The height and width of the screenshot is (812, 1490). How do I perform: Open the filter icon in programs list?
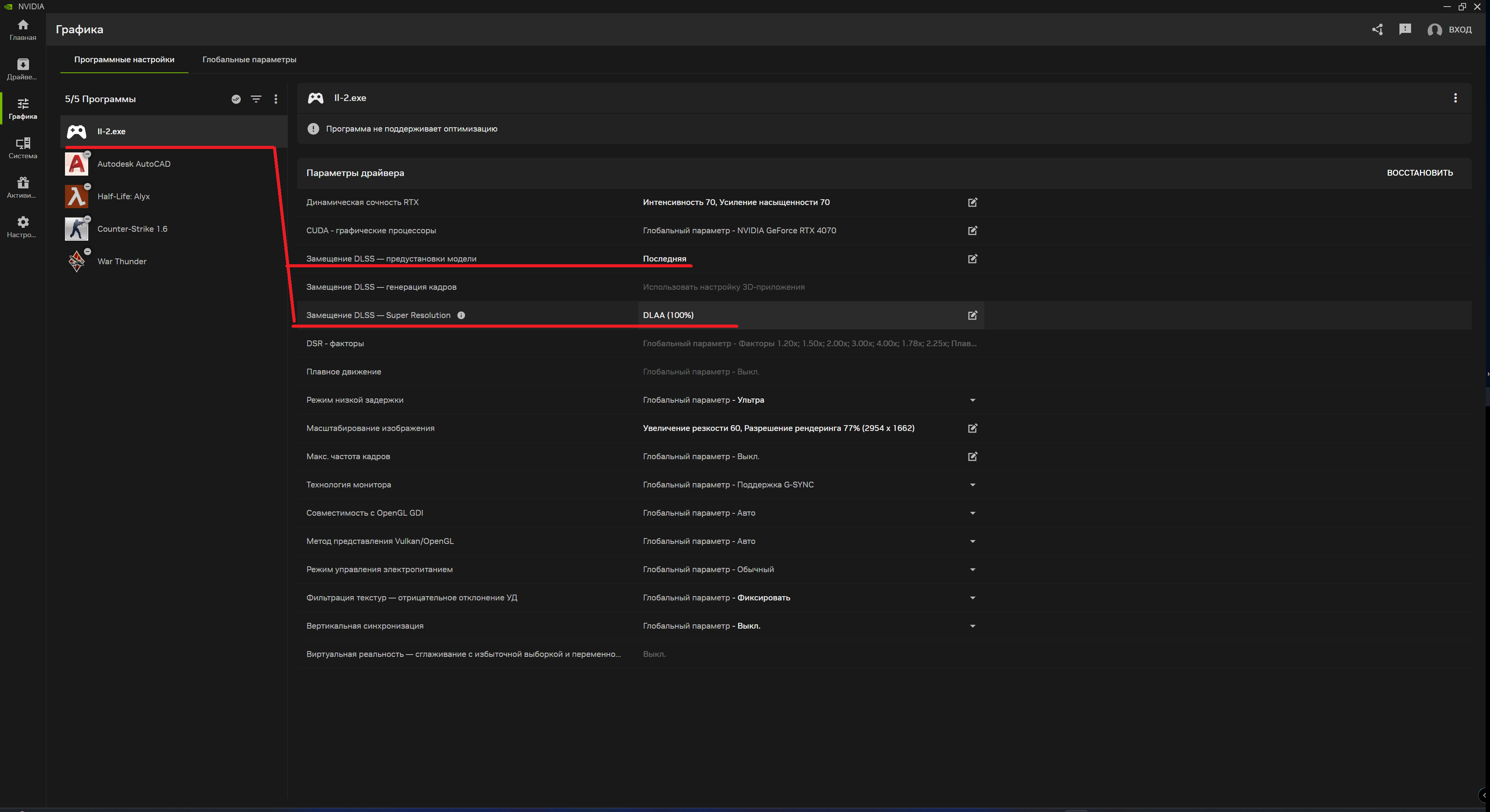pyautogui.click(x=256, y=99)
